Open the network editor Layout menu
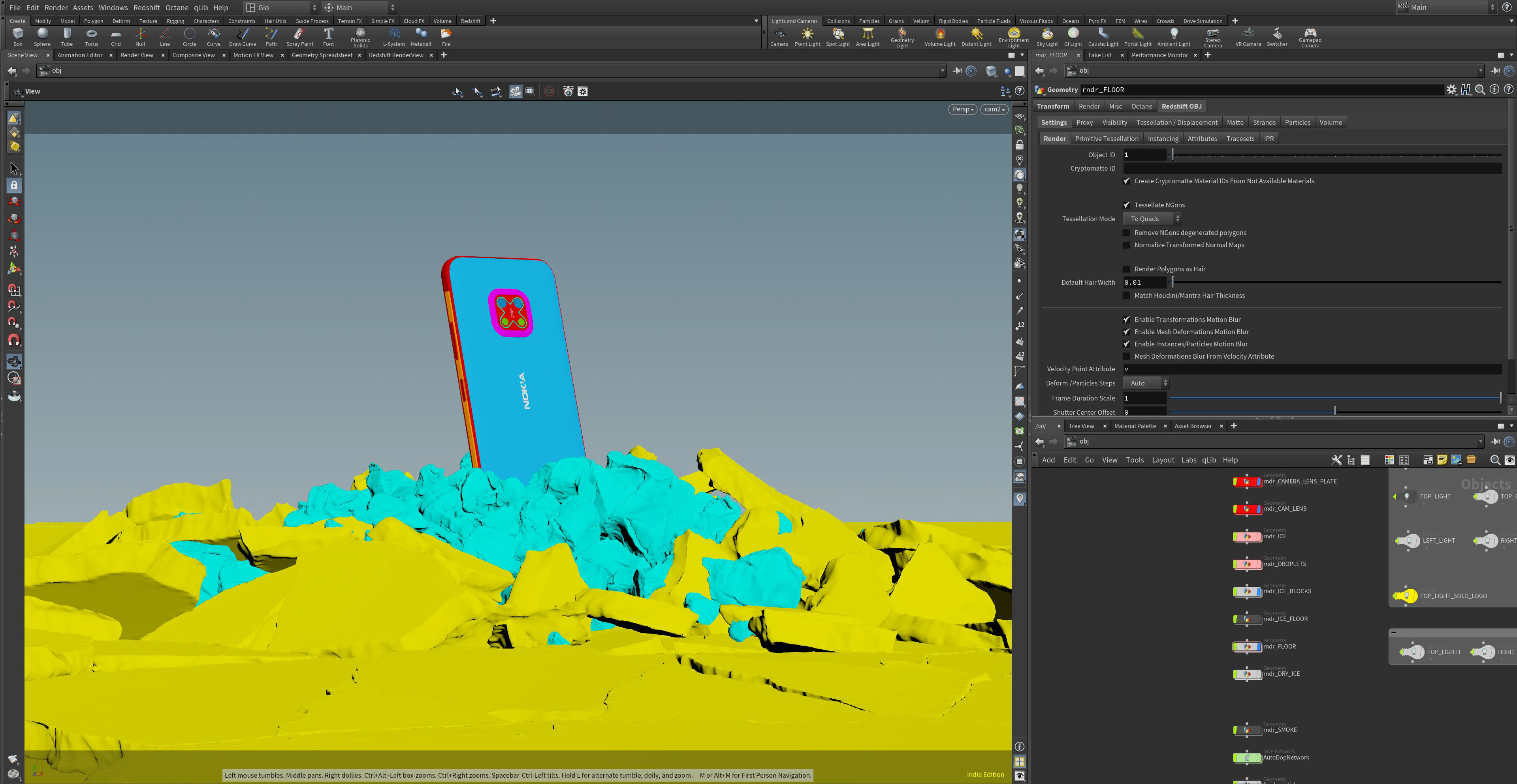Screen dimensions: 1517x784 [x=1163, y=460]
